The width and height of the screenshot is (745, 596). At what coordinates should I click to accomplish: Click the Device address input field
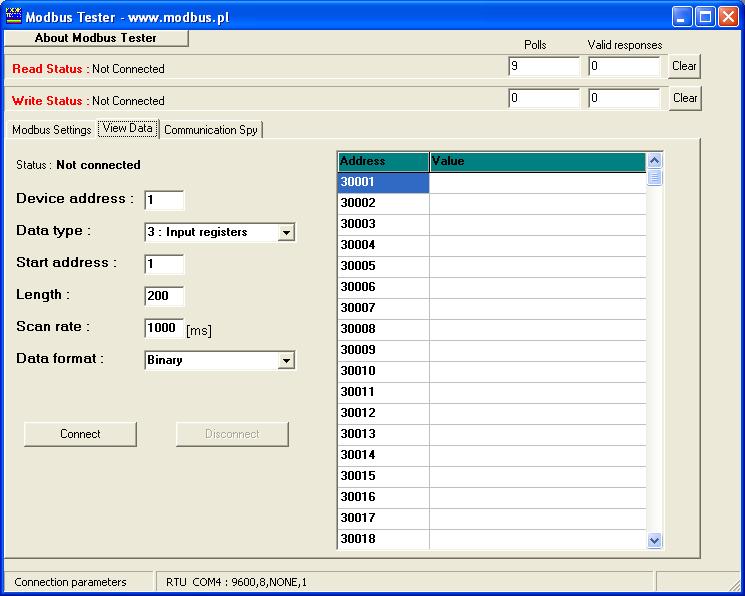164,200
